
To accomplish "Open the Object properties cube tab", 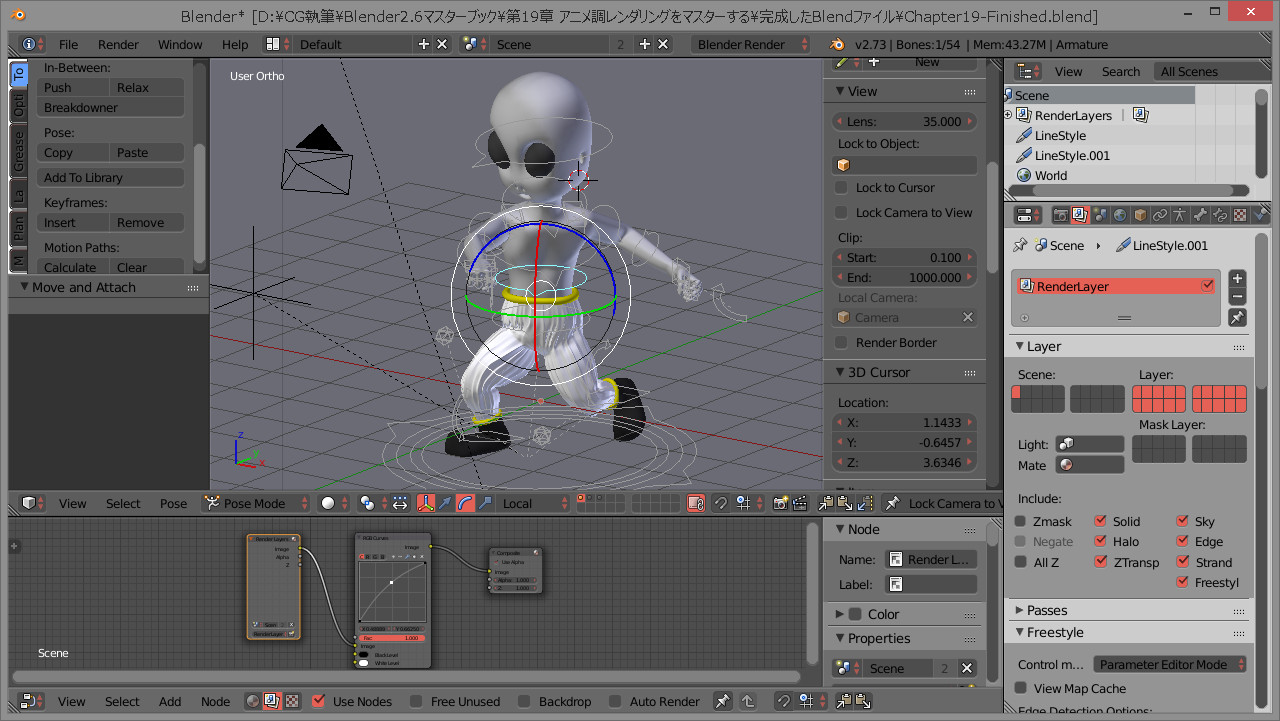I will [x=1140, y=215].
